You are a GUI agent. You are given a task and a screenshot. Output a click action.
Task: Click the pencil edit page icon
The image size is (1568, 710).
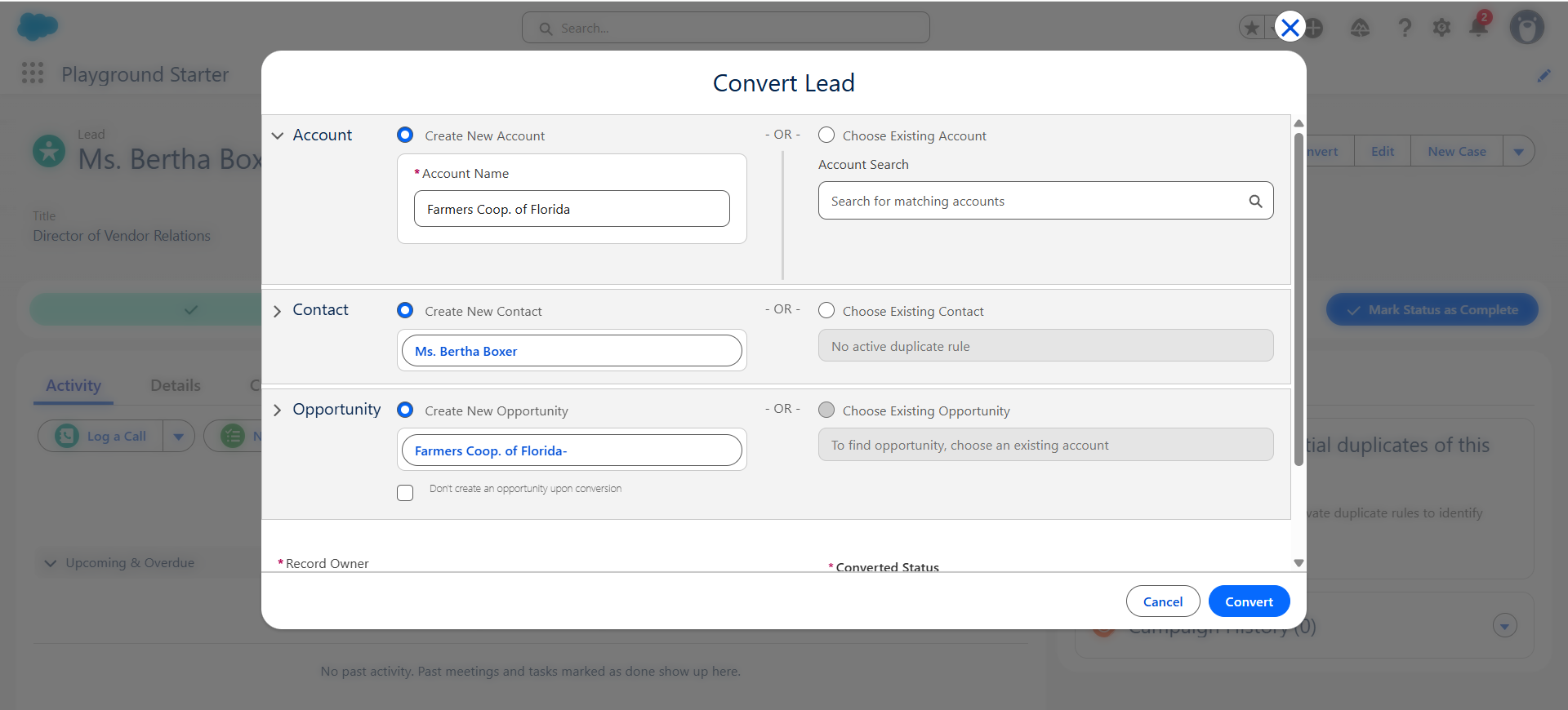(1543, 76)
